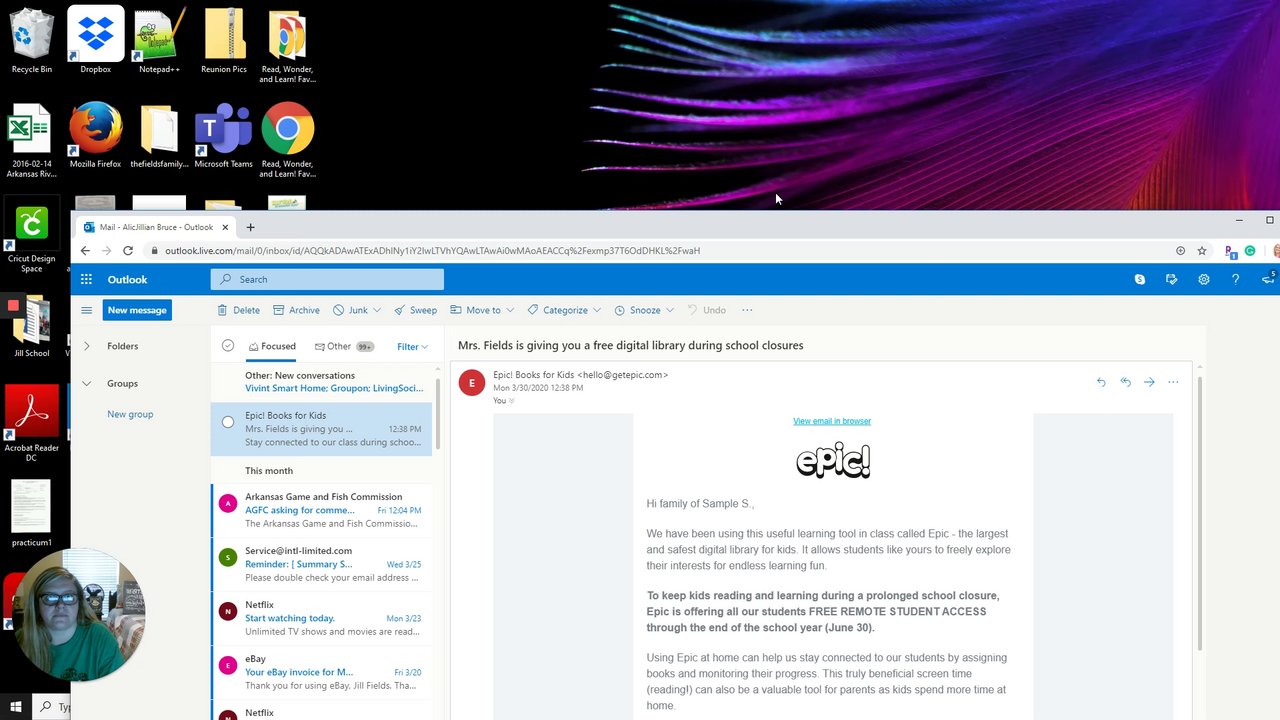Click the browser address bar URL
The image size is (1280, 720).
tap(432, 251)
